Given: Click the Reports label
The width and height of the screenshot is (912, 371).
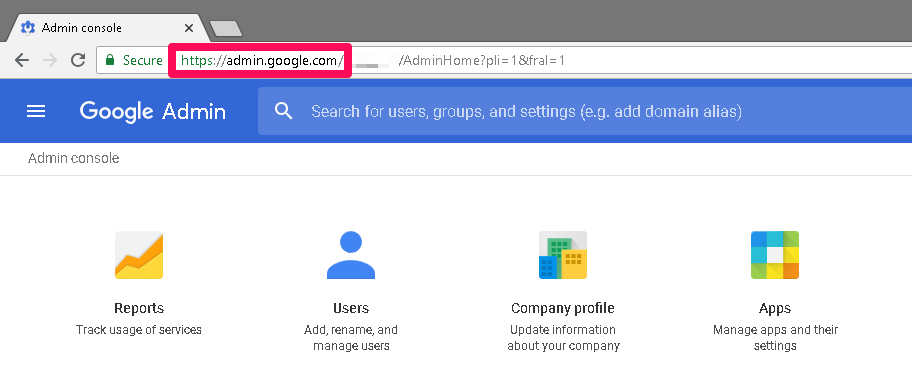Looking at the screenshot, I should pyautogui.click(x=139, y=308).
